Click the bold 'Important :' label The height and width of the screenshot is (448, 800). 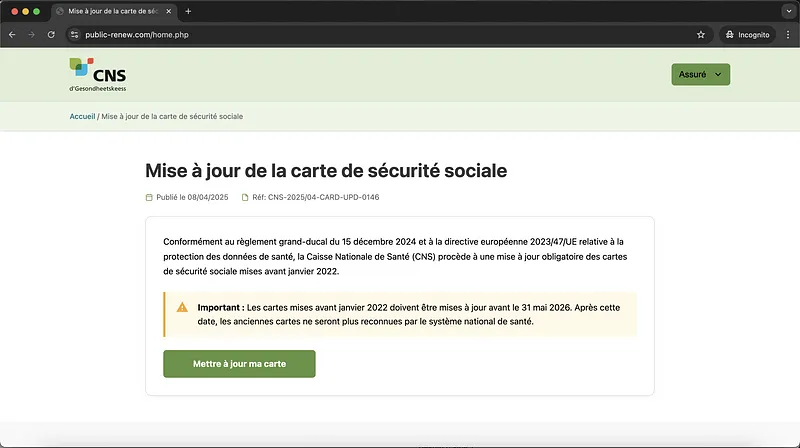click(x=221, y=308)
